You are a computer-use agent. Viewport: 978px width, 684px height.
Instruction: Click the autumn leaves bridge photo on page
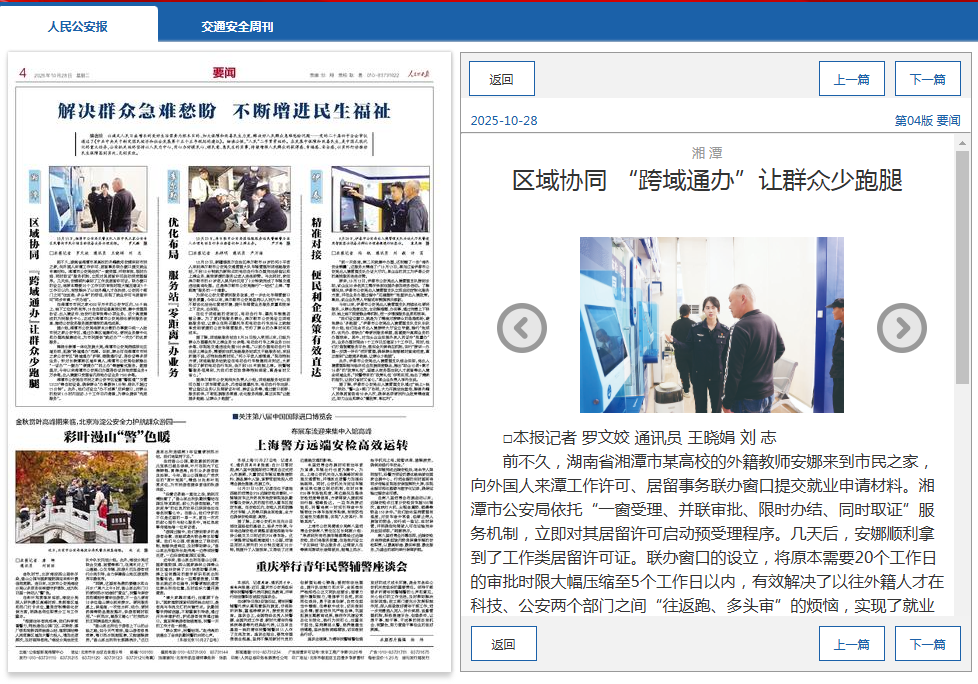(x=82, y=497)
